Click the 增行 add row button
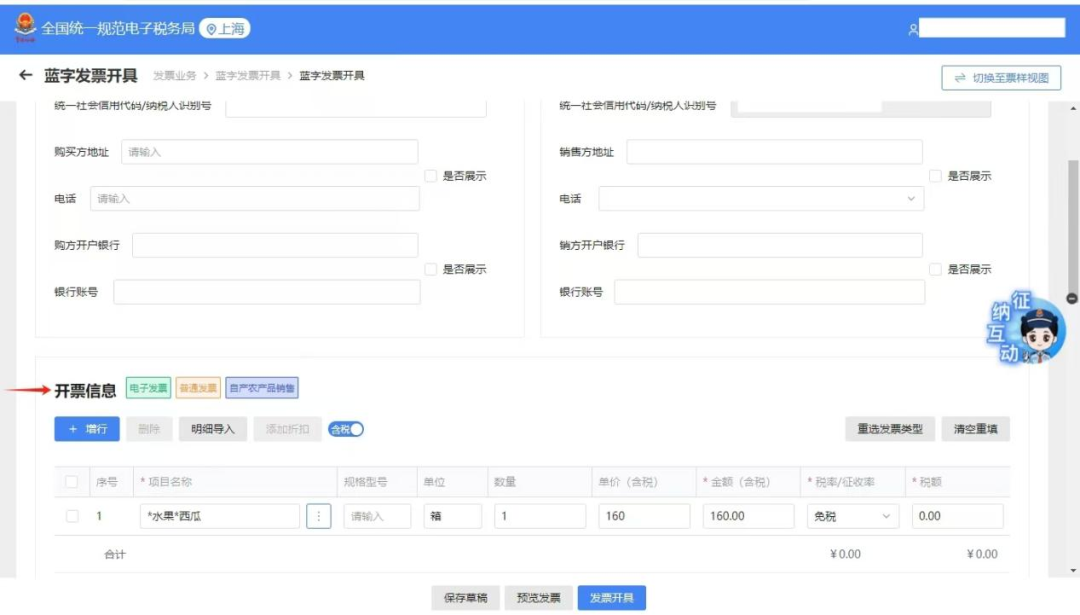This screenshot has width=1080, height=615. (x=87, y=429)
